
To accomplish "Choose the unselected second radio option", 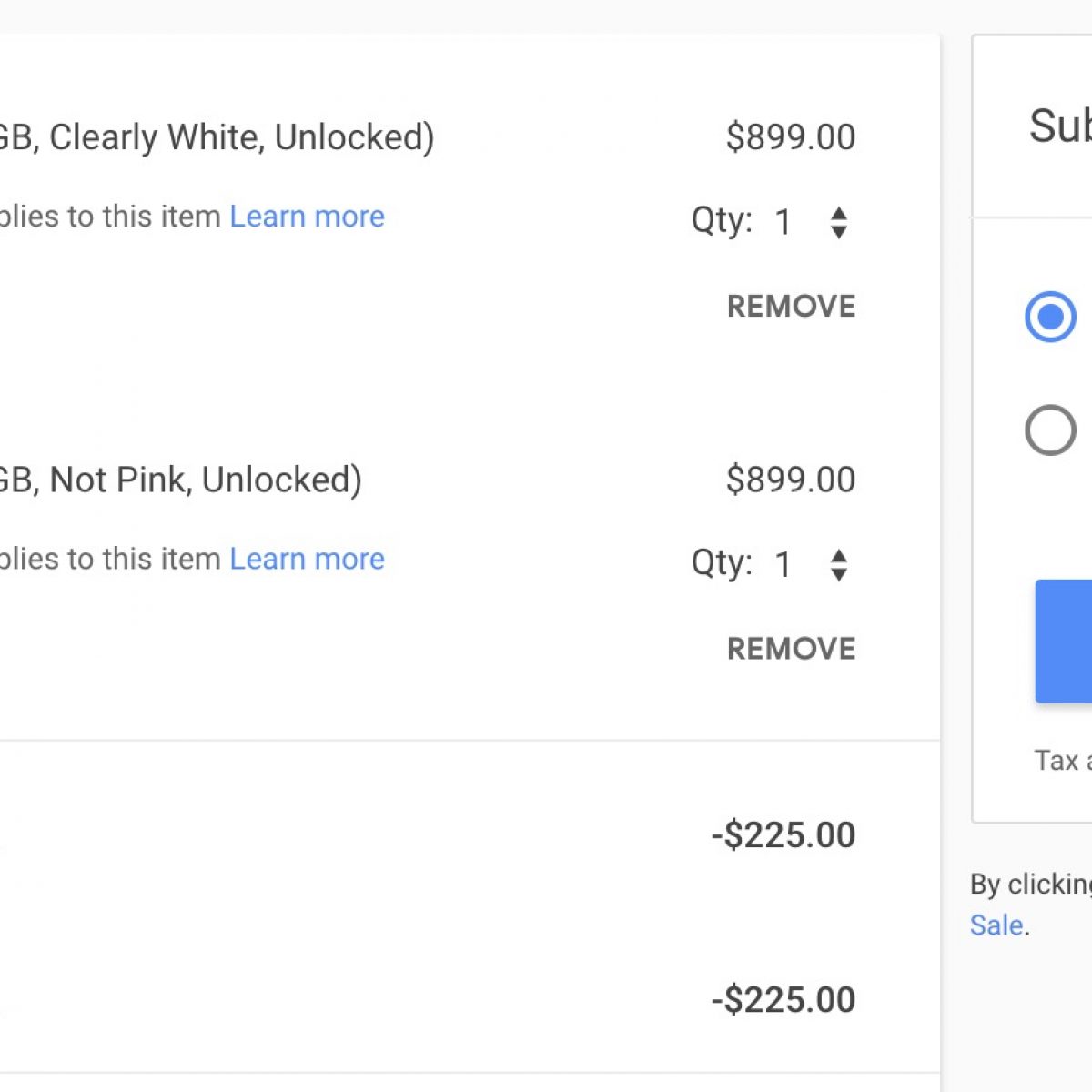I will (1050, 430).
